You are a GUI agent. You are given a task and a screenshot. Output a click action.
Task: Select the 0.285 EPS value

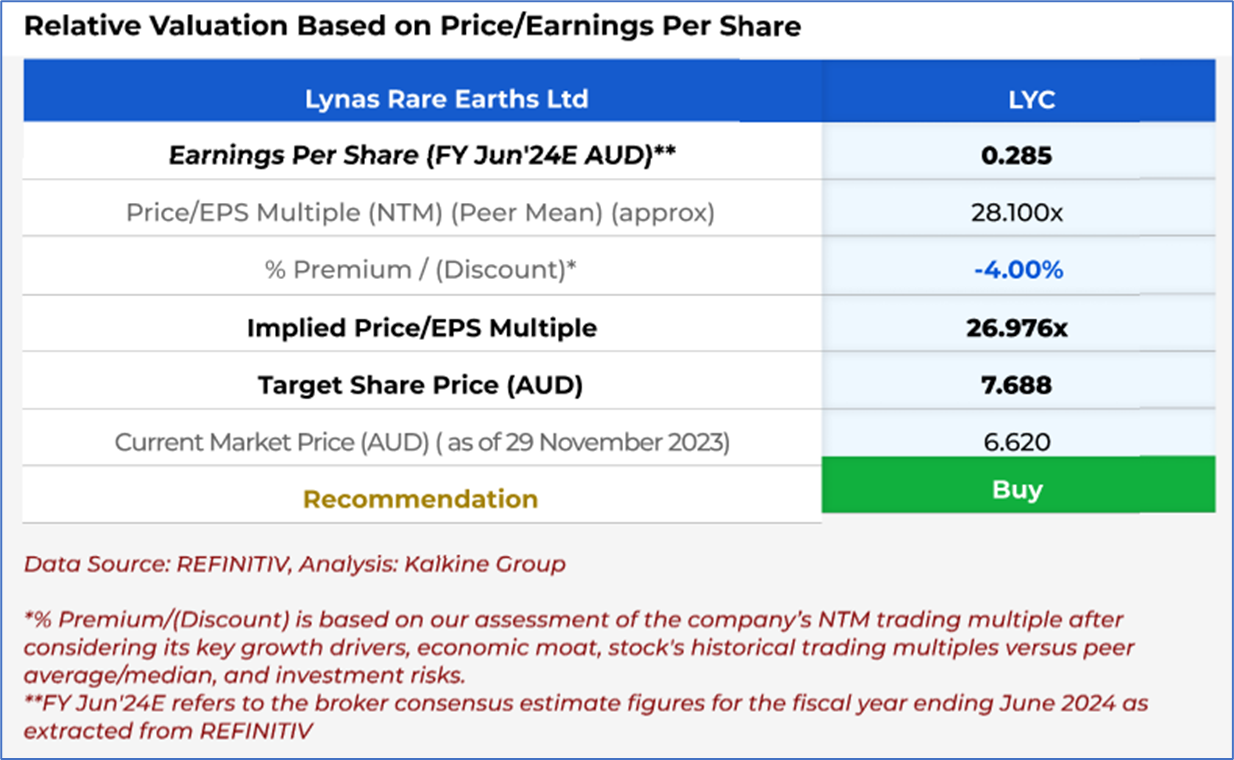pos(1018,155)
